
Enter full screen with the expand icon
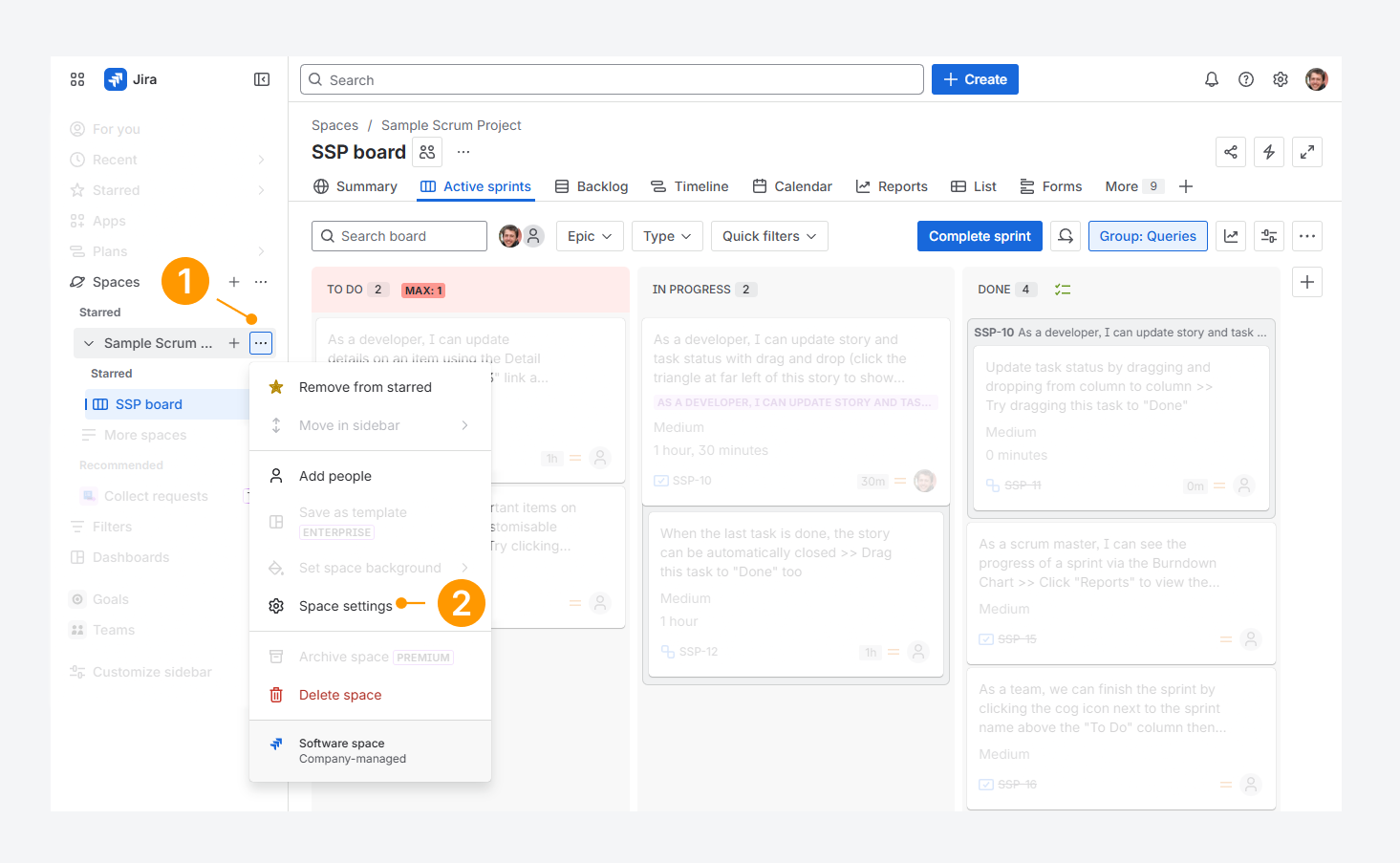point(1307,152)
